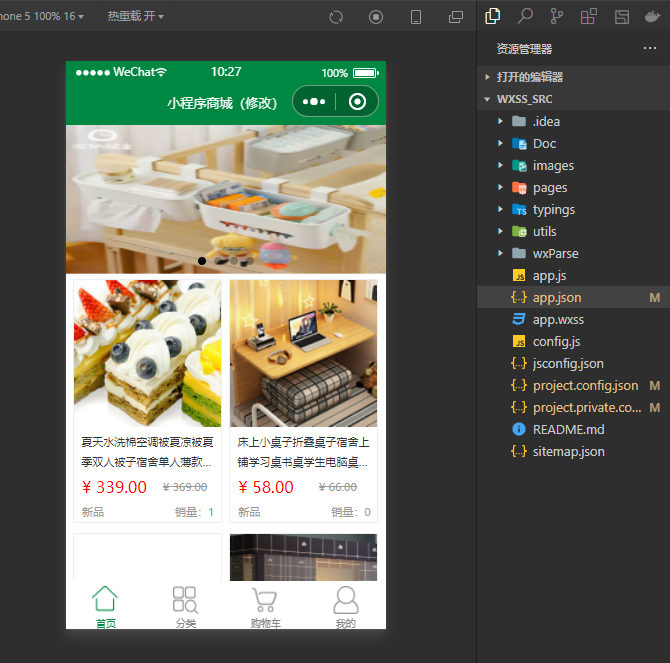Screen dimensions: 670x663
Task: Expand the Doc folder
Action: (573, 144)
